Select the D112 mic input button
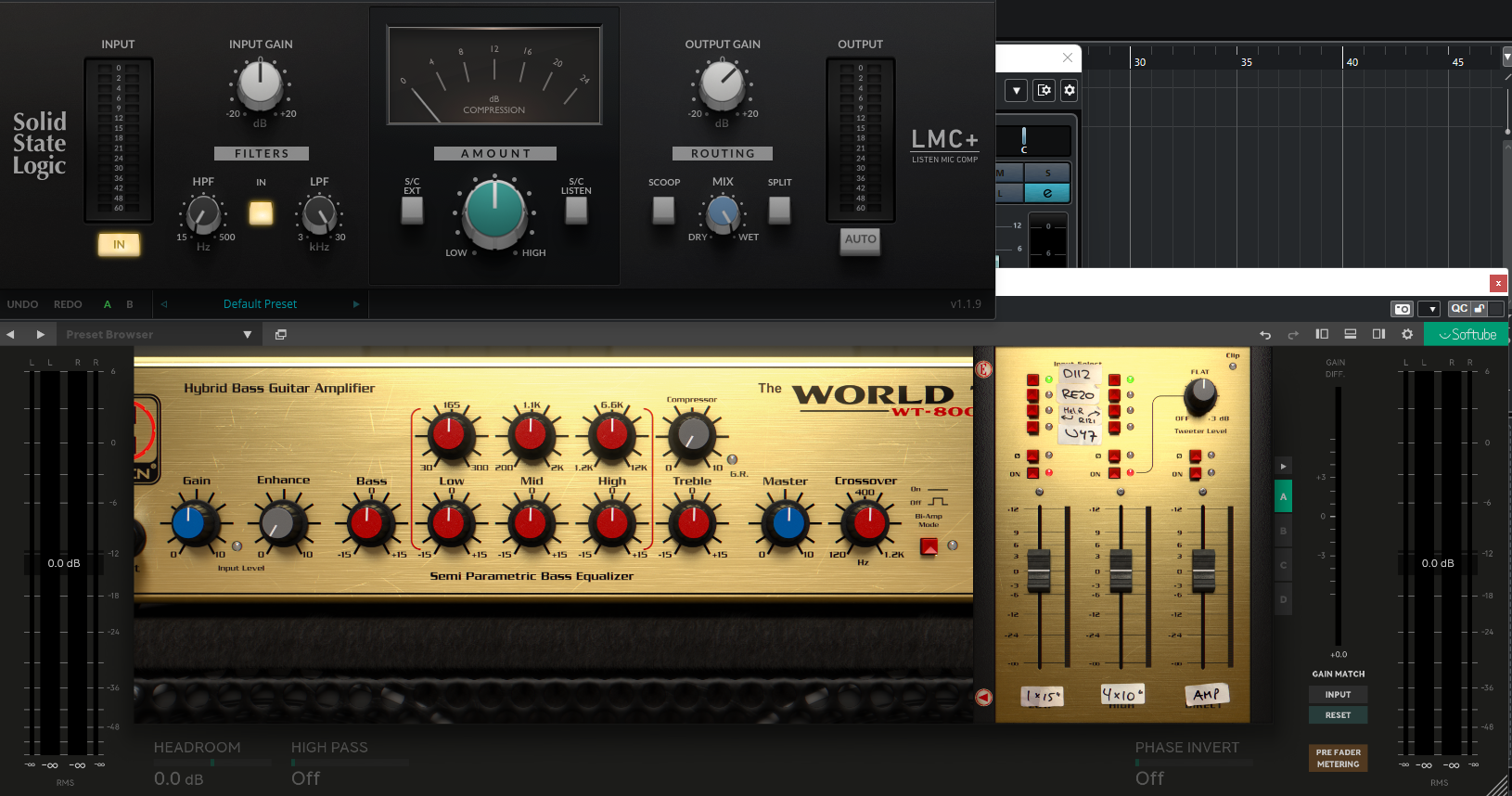 [x=1032, y=379]
